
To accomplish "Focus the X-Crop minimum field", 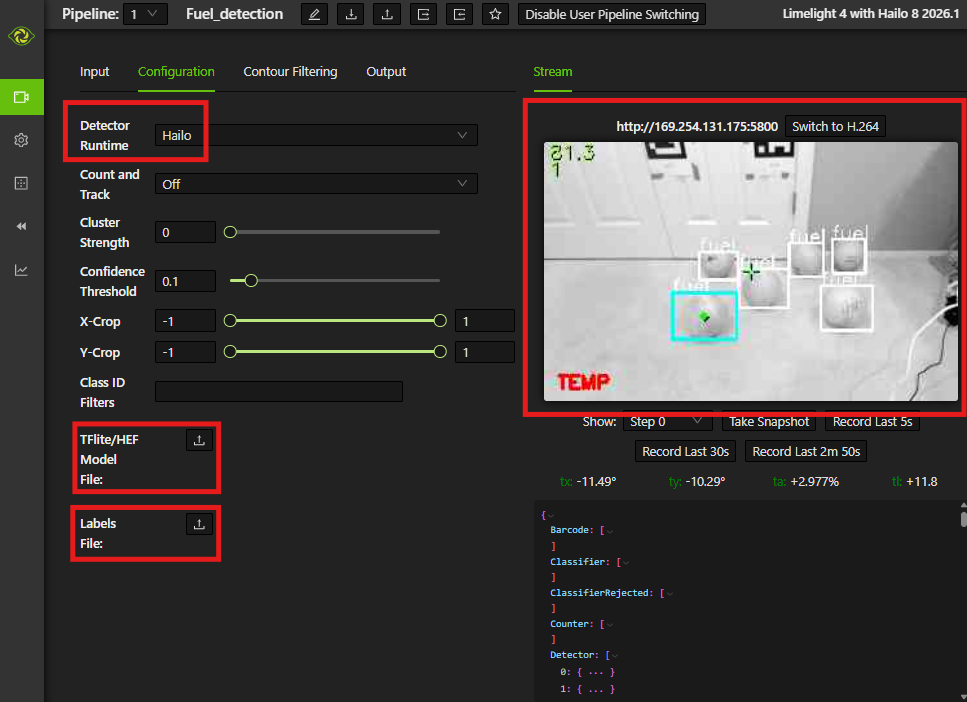I will coord(185,321).
